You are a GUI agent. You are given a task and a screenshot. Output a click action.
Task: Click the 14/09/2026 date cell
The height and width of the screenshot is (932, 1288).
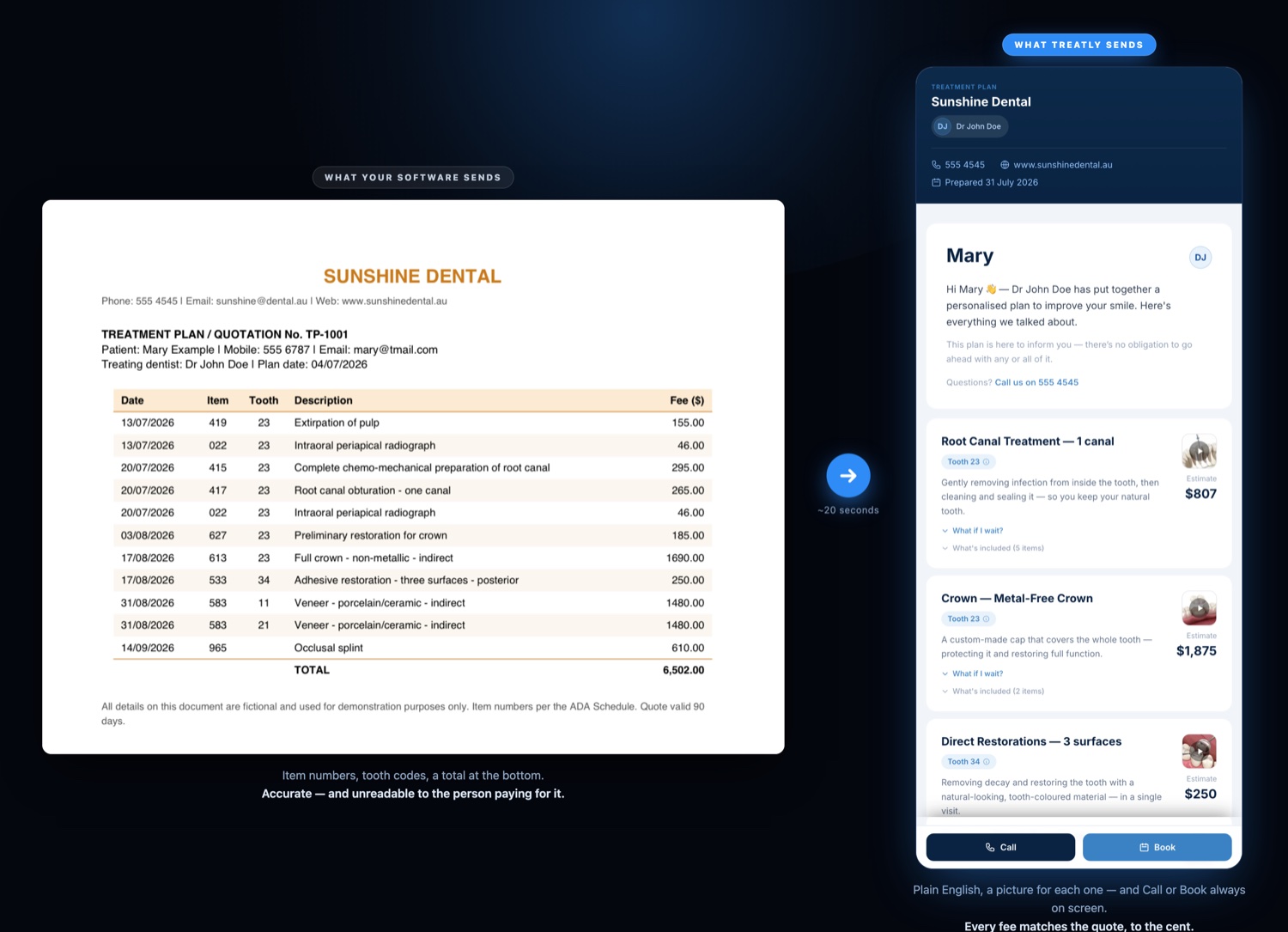pyautogui.click(x=148, y=648)
